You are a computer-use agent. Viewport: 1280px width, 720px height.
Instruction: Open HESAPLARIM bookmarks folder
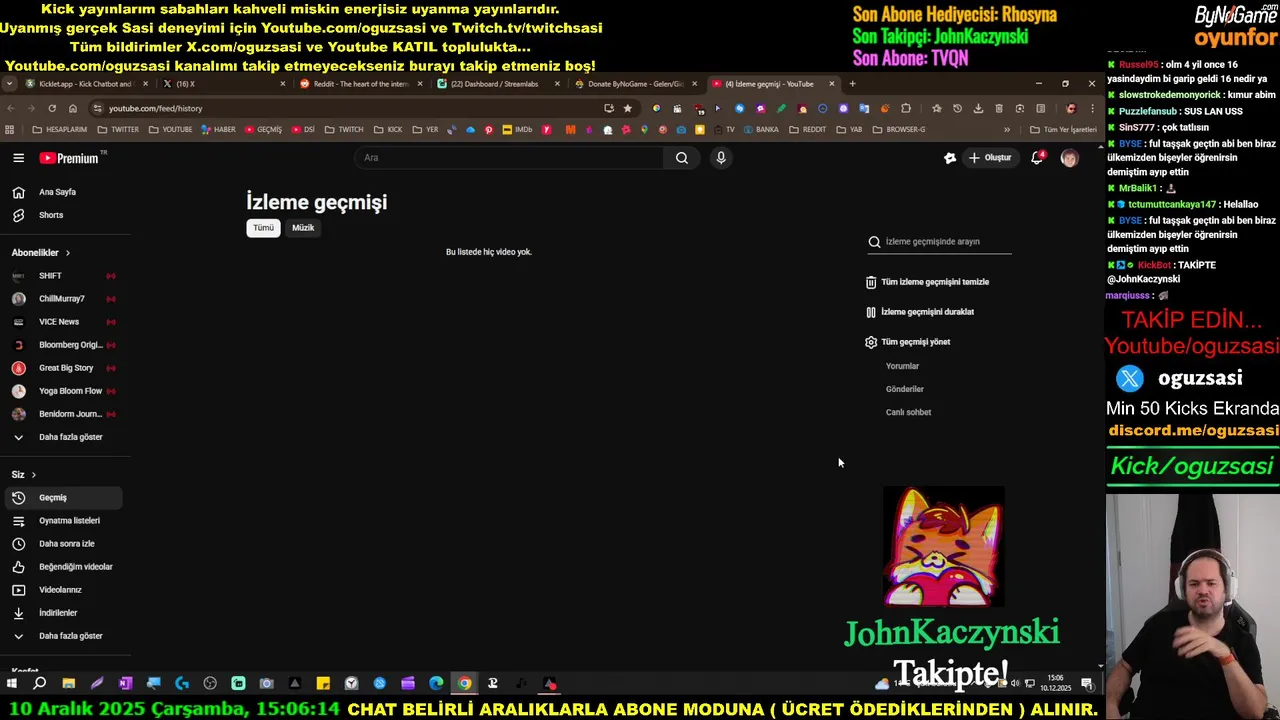click(x=60, y=130)
